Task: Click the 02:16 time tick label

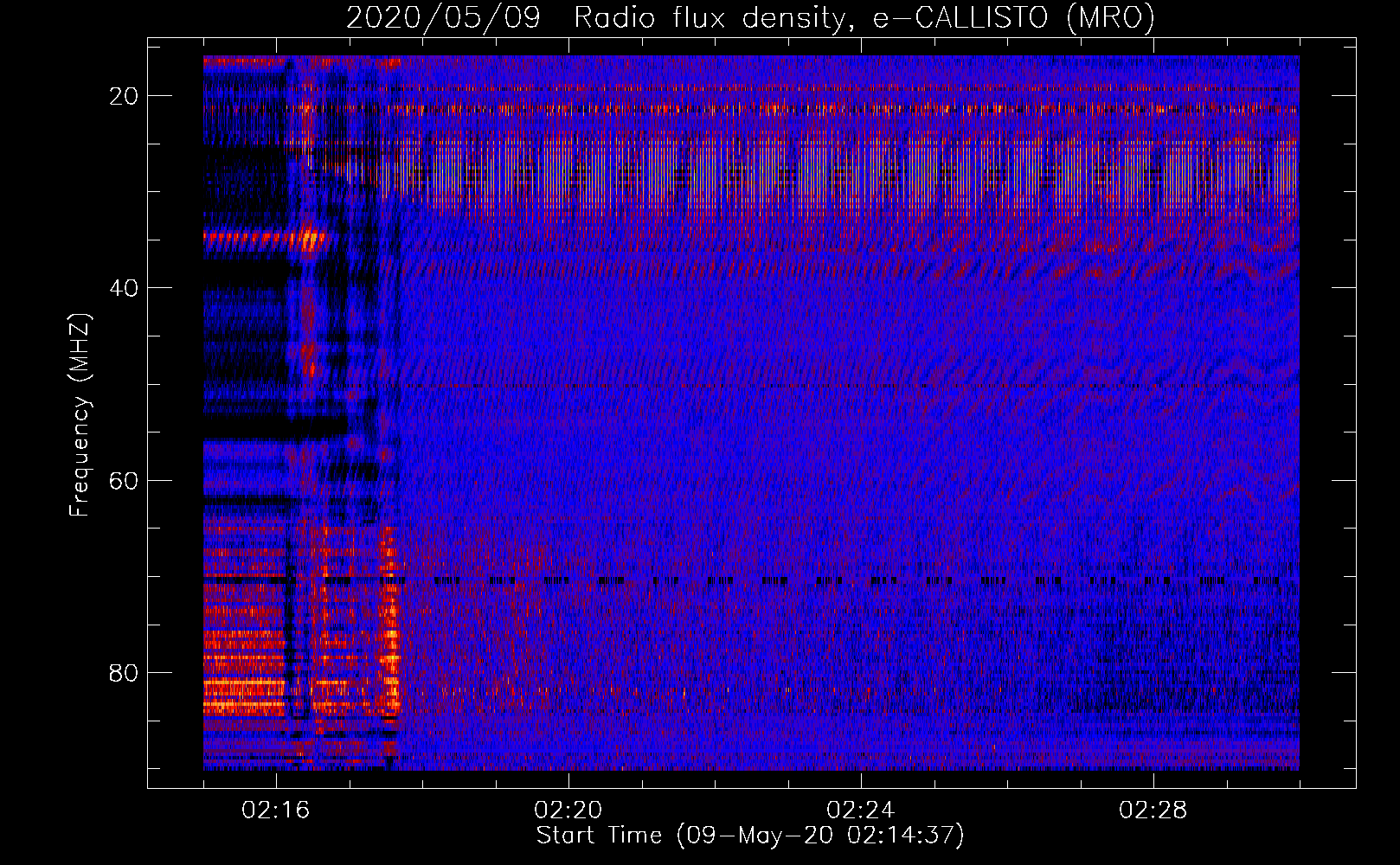Action: click(276, 811)
